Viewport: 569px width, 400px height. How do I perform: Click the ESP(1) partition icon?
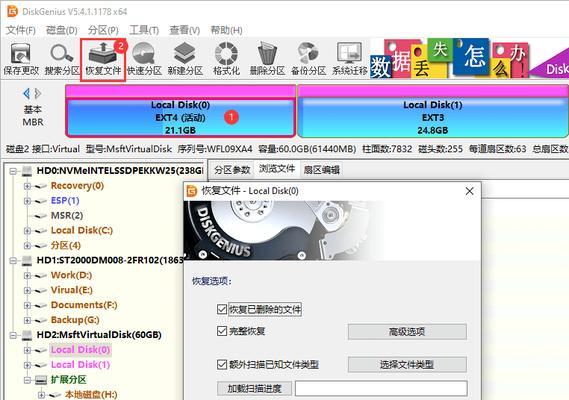(41, 201)
